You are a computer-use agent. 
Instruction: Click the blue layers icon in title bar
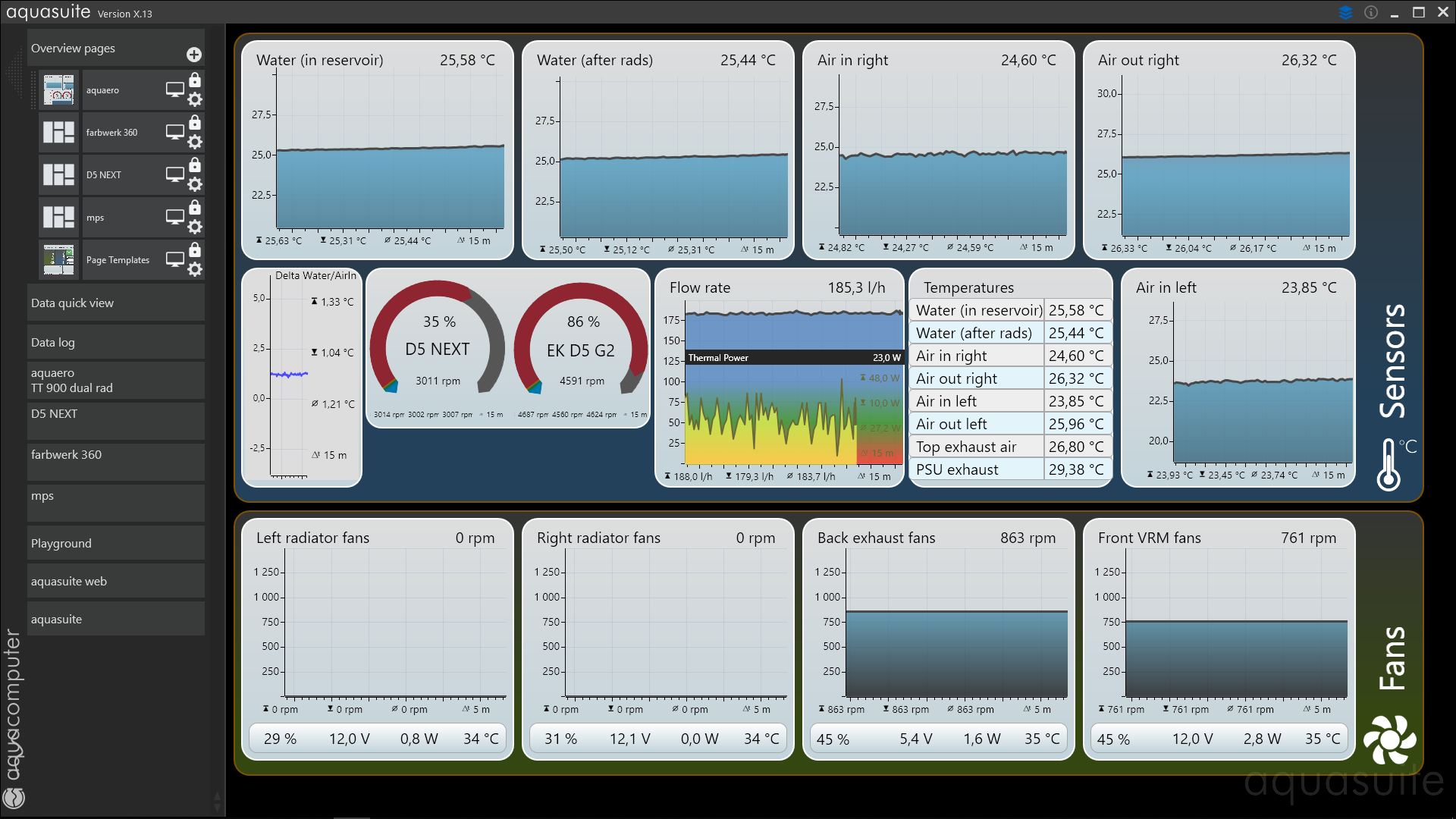1345,13
